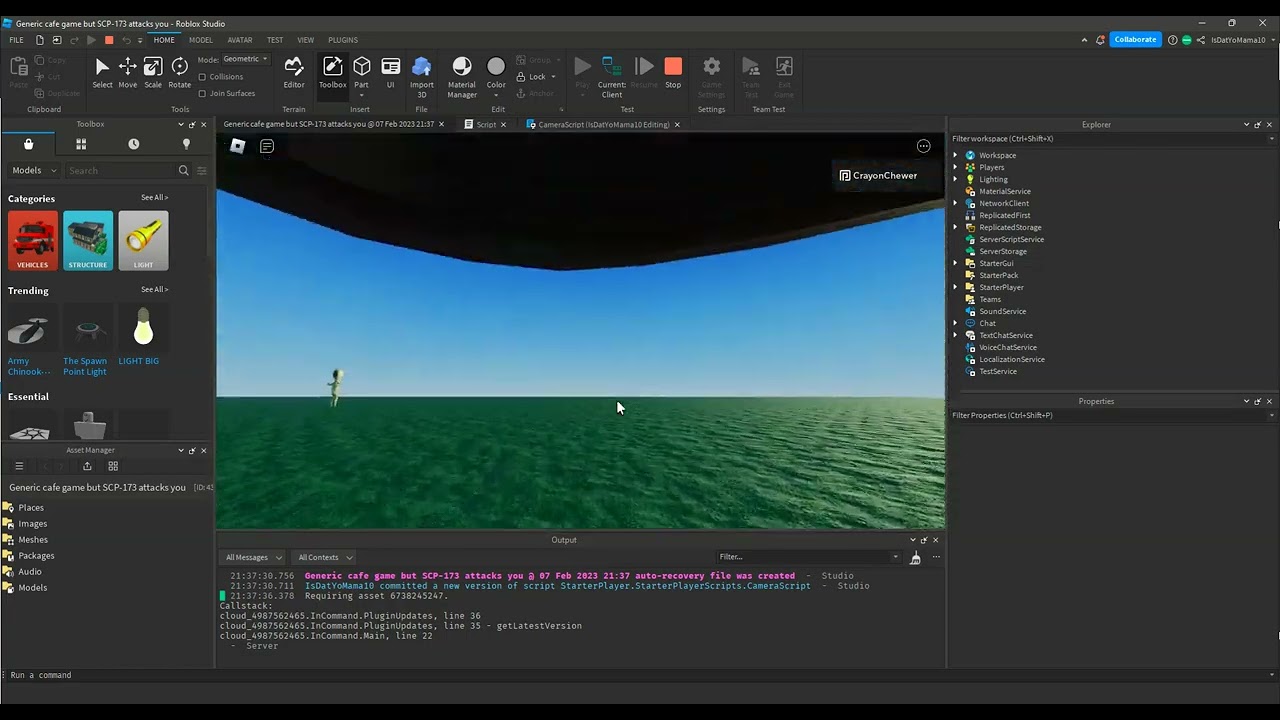Viewport: 1280px width, 720px height.
Task: Select the Toolbox Marketplace bag tab
Action: 29,144
